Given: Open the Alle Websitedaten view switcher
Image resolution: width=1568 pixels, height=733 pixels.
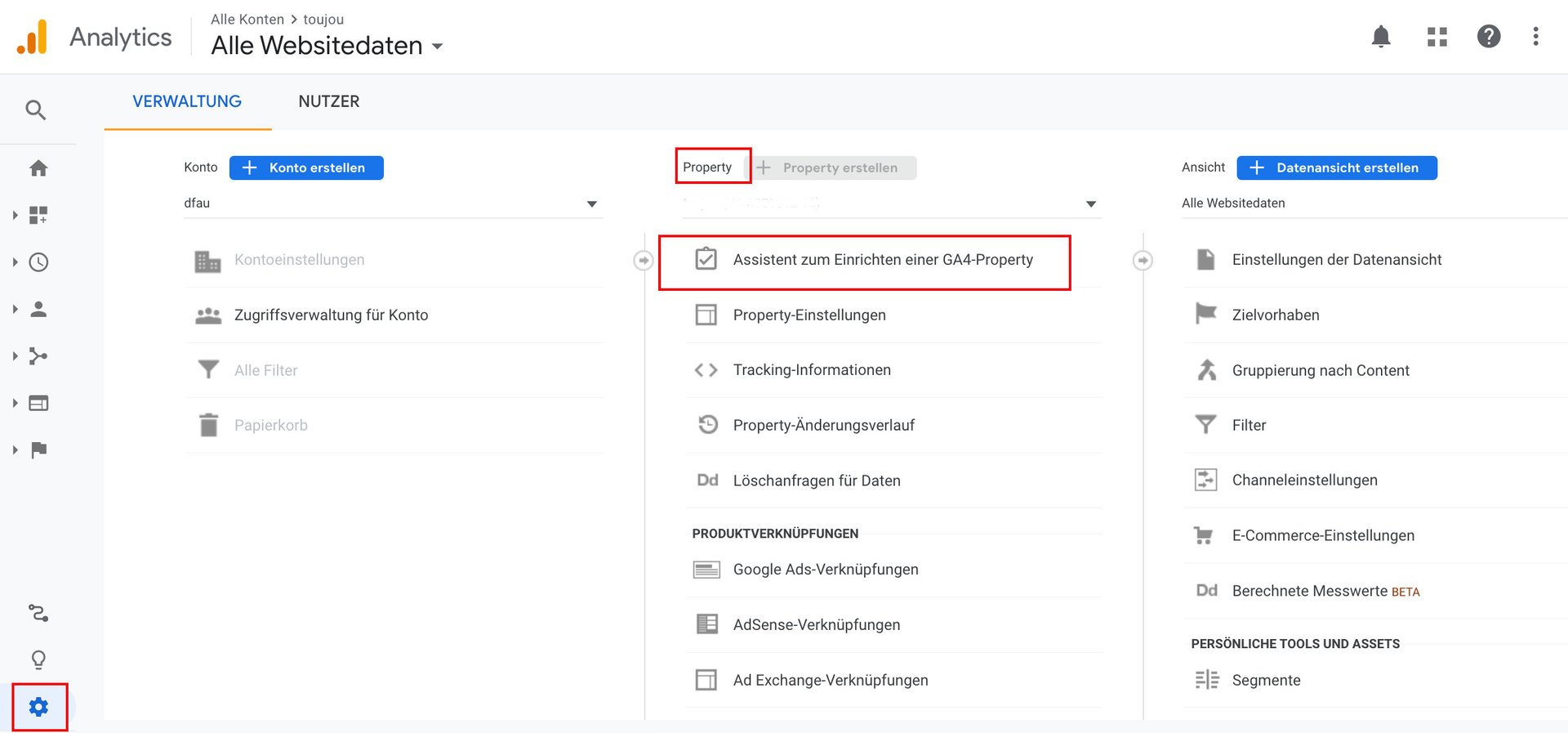Looking at the screenshot, I should (327, 46).
